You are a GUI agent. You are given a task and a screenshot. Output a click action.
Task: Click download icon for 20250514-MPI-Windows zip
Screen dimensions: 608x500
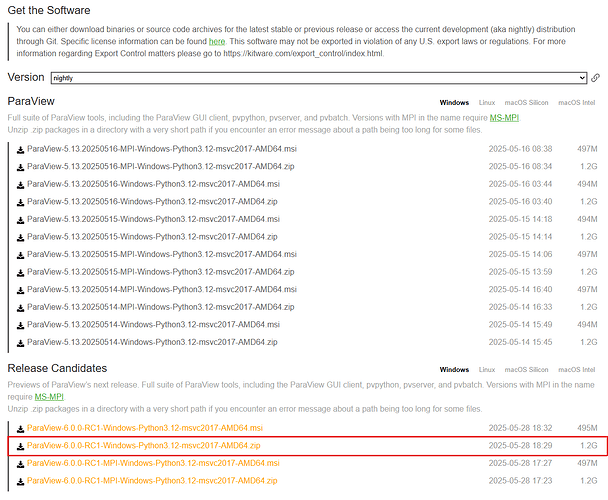21,308
